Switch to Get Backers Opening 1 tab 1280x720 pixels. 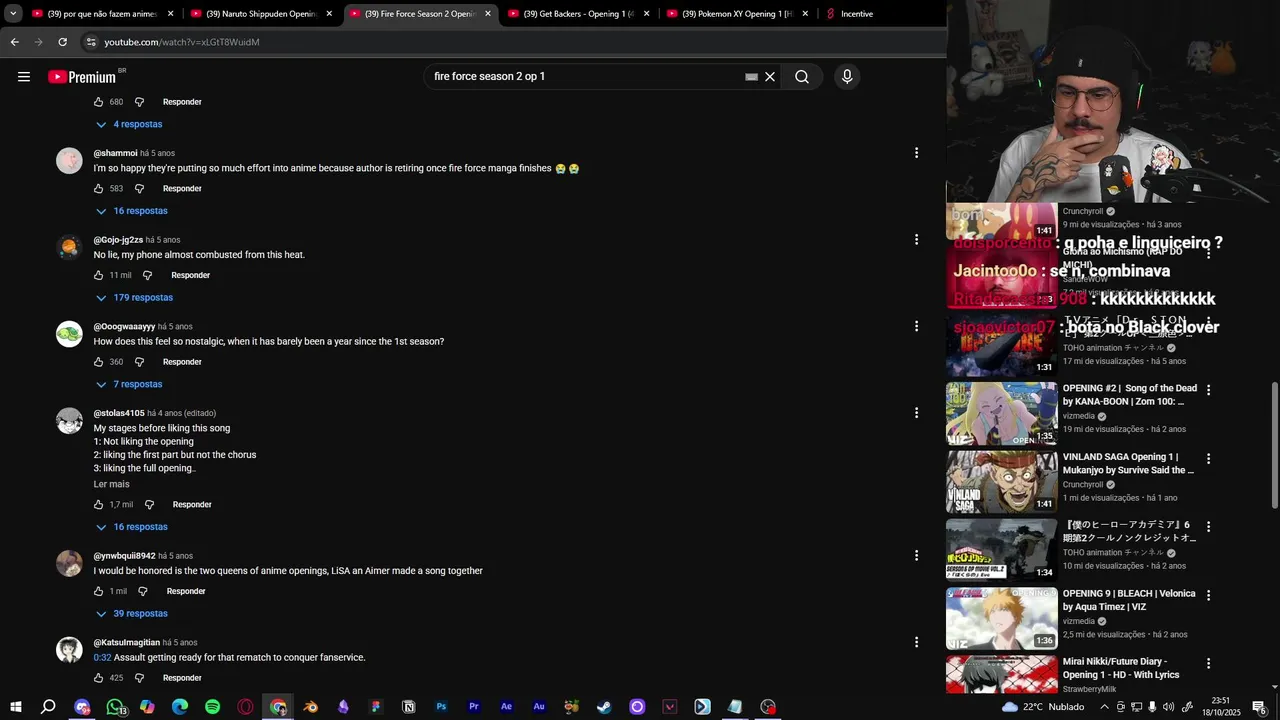point(578,14)
